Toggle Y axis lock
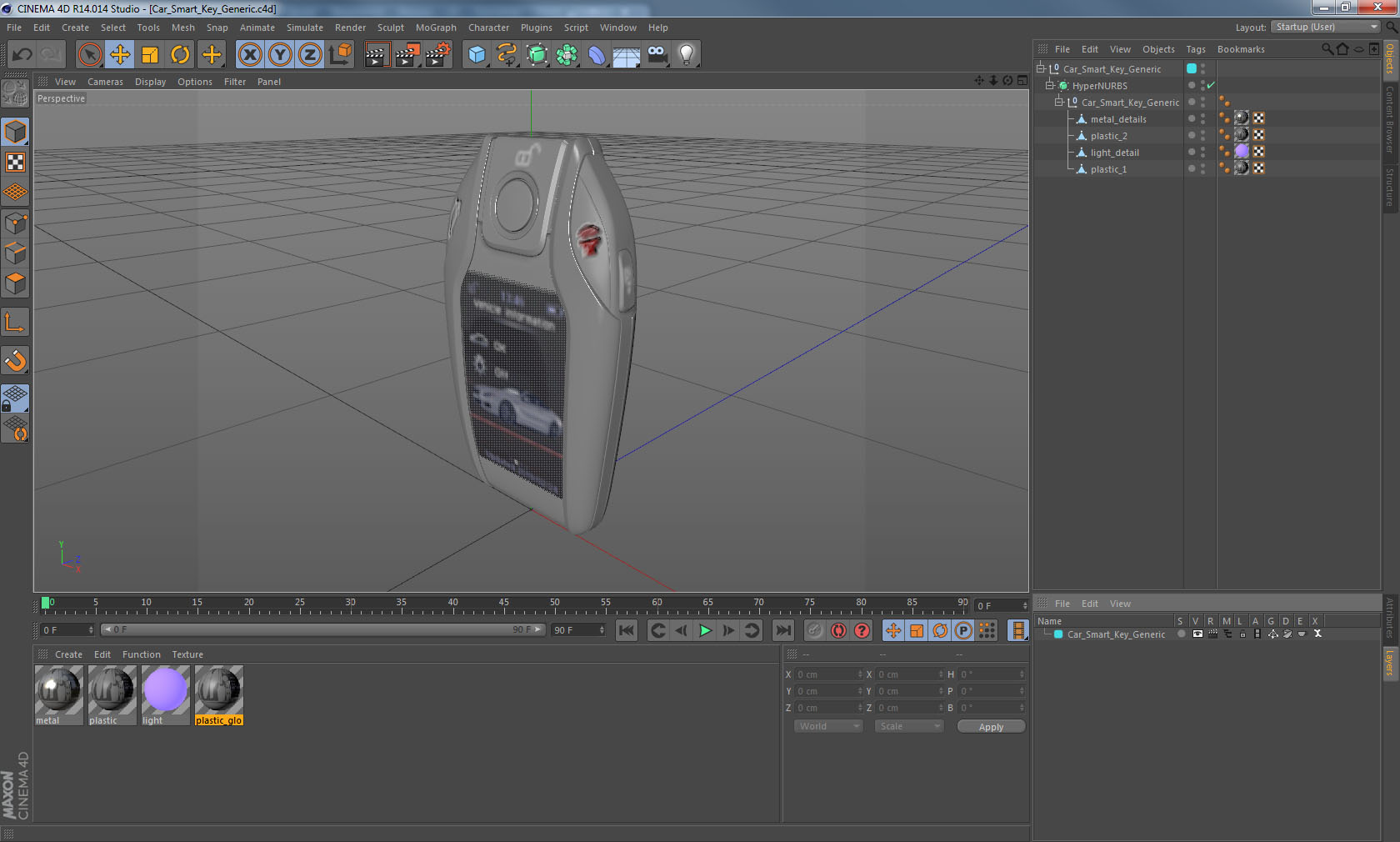Viewport: 1400px width, 842px height. click(x=280, y=55)
